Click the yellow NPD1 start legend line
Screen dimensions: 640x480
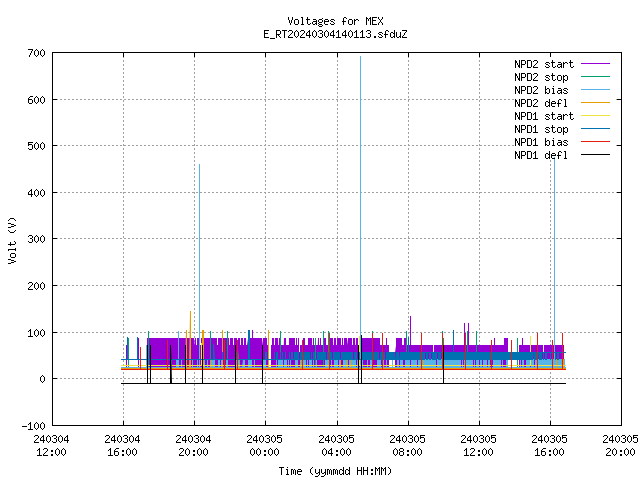pos(596,116)
